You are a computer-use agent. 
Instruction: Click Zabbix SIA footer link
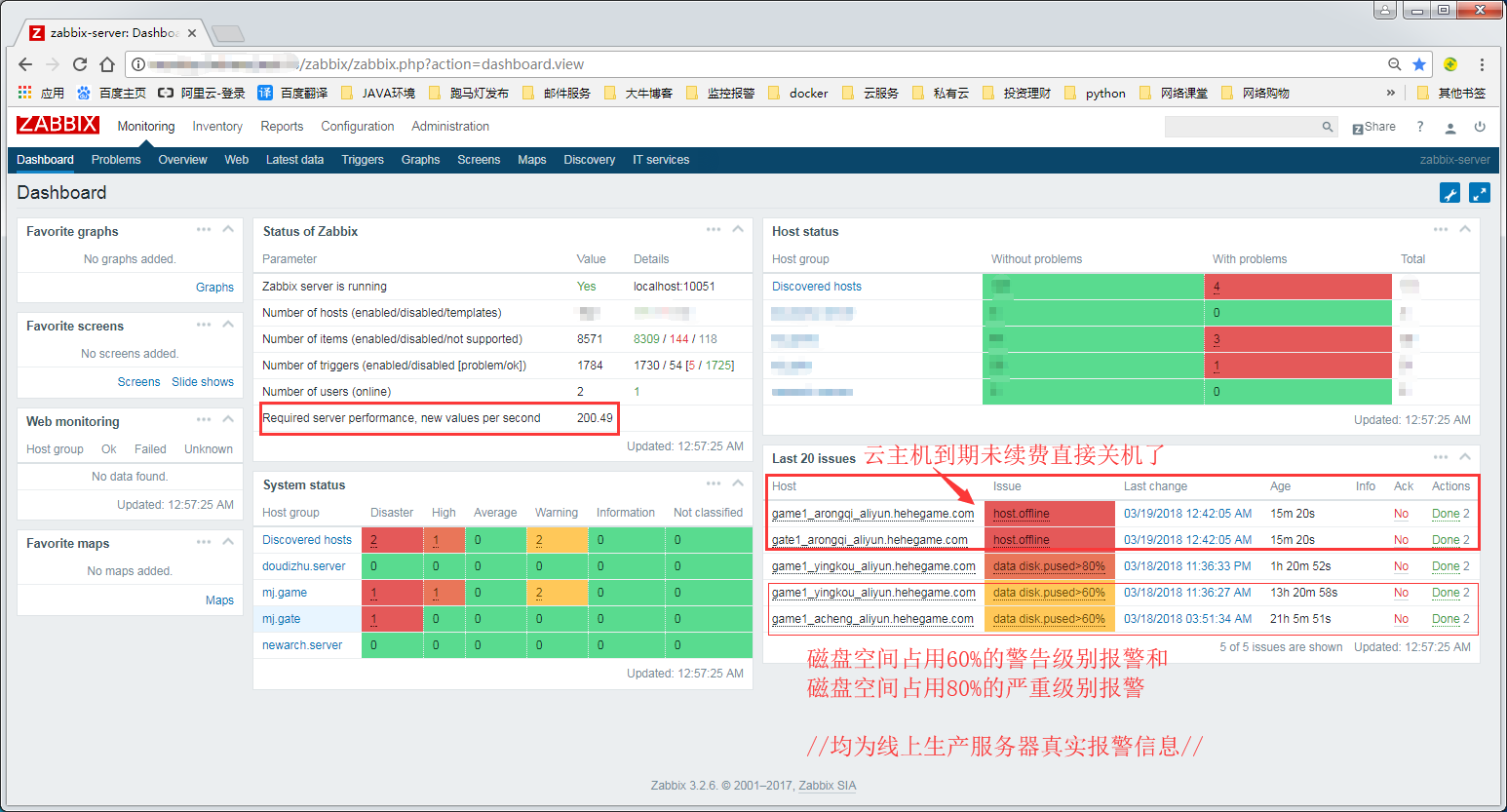point(828,786)
